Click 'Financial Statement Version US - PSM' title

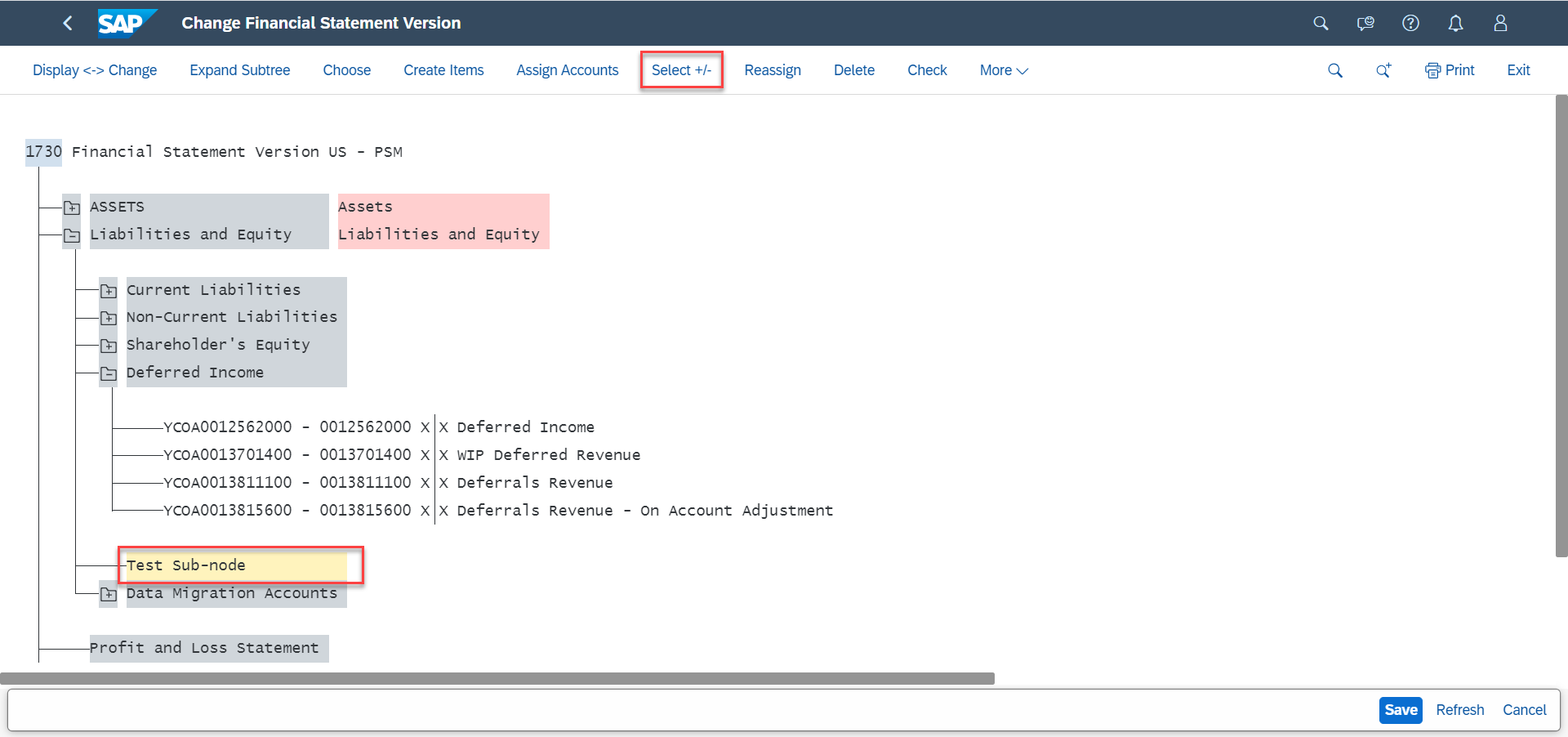click(237, 152)
